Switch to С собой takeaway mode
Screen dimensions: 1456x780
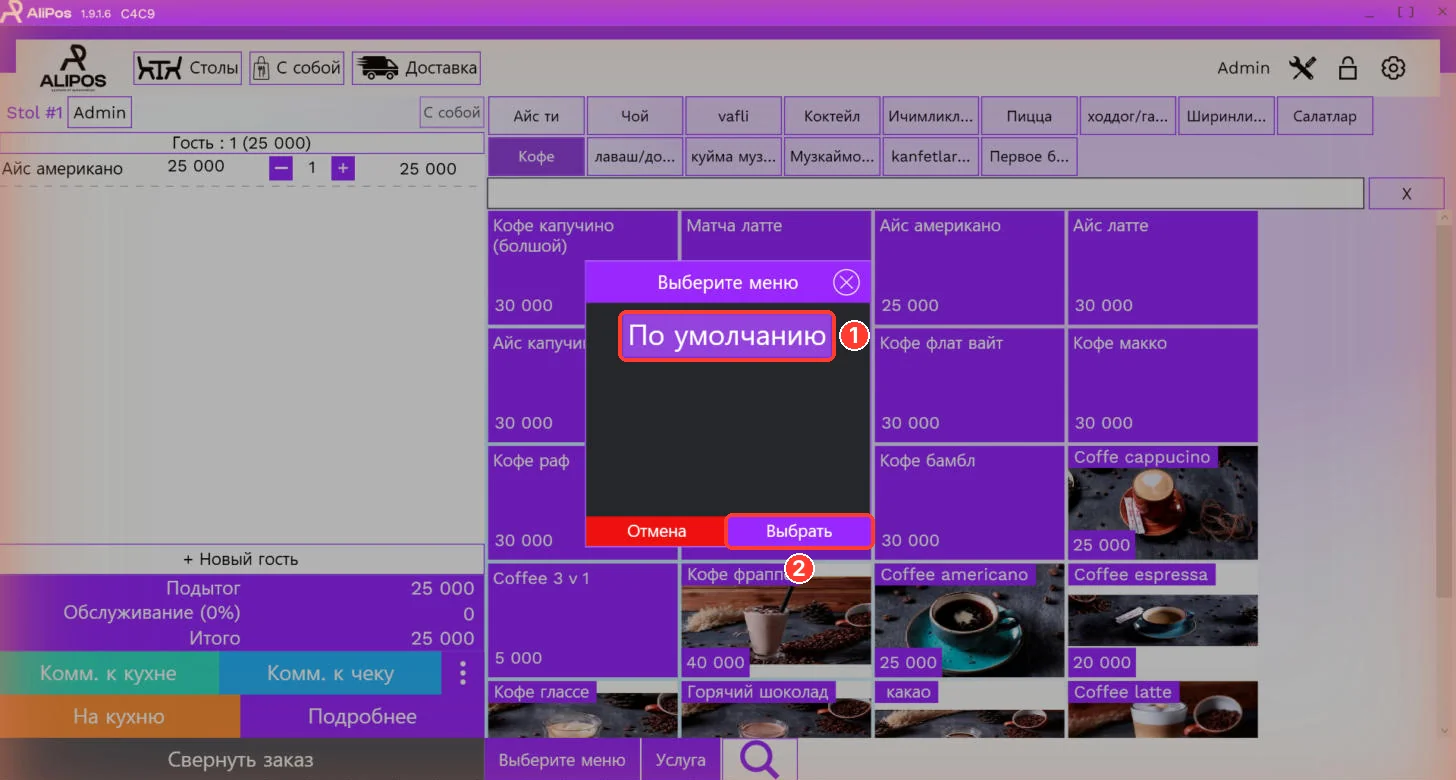click(297, 68)
